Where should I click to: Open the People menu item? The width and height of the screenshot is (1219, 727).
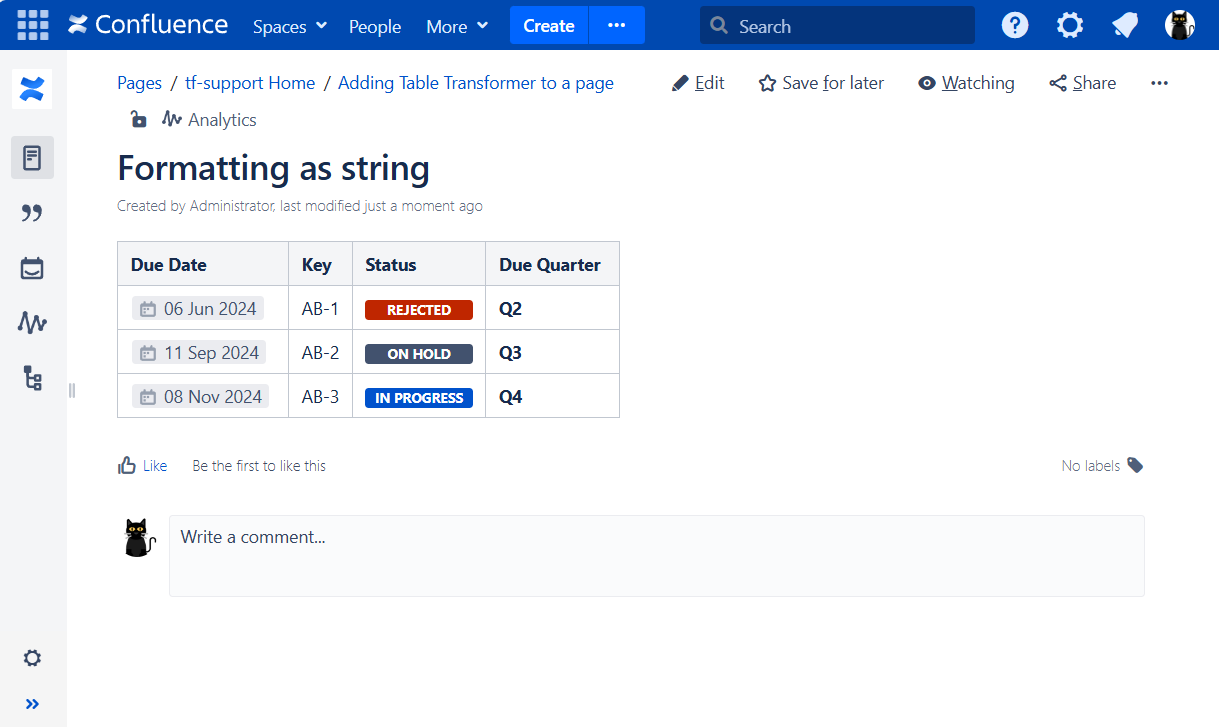pos(375,26)
